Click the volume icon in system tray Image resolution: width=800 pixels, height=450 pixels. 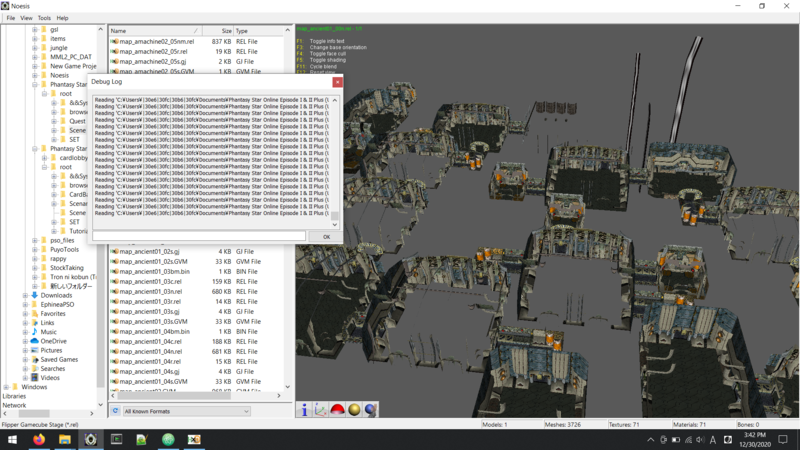click(701, 440)
